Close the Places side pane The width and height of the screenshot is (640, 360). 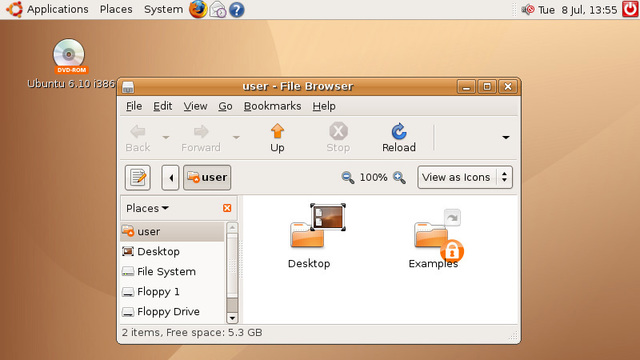point(227,208)
